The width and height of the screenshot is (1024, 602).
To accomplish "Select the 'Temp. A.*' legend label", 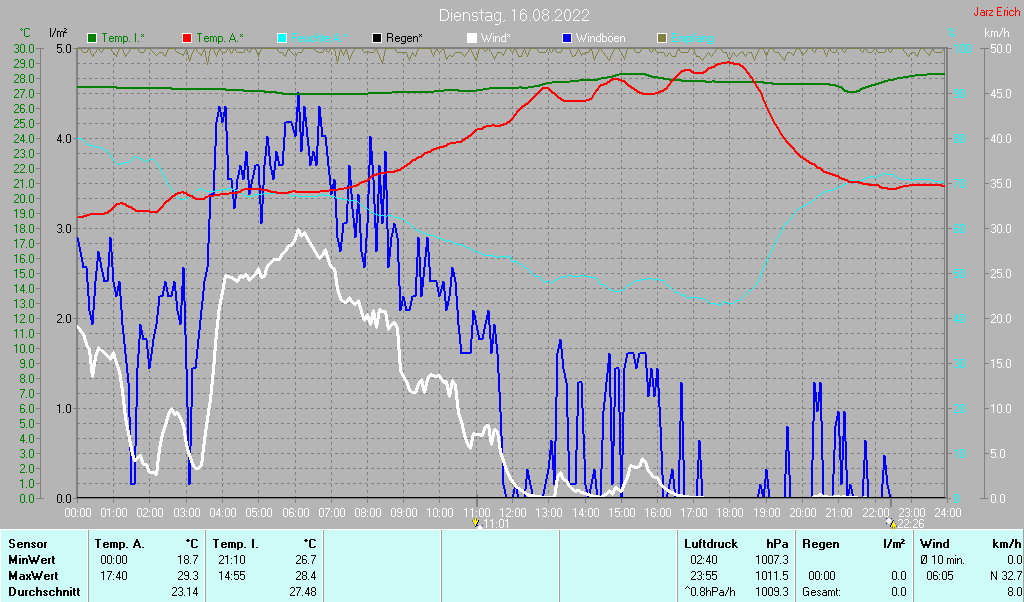I will (220, 39).
